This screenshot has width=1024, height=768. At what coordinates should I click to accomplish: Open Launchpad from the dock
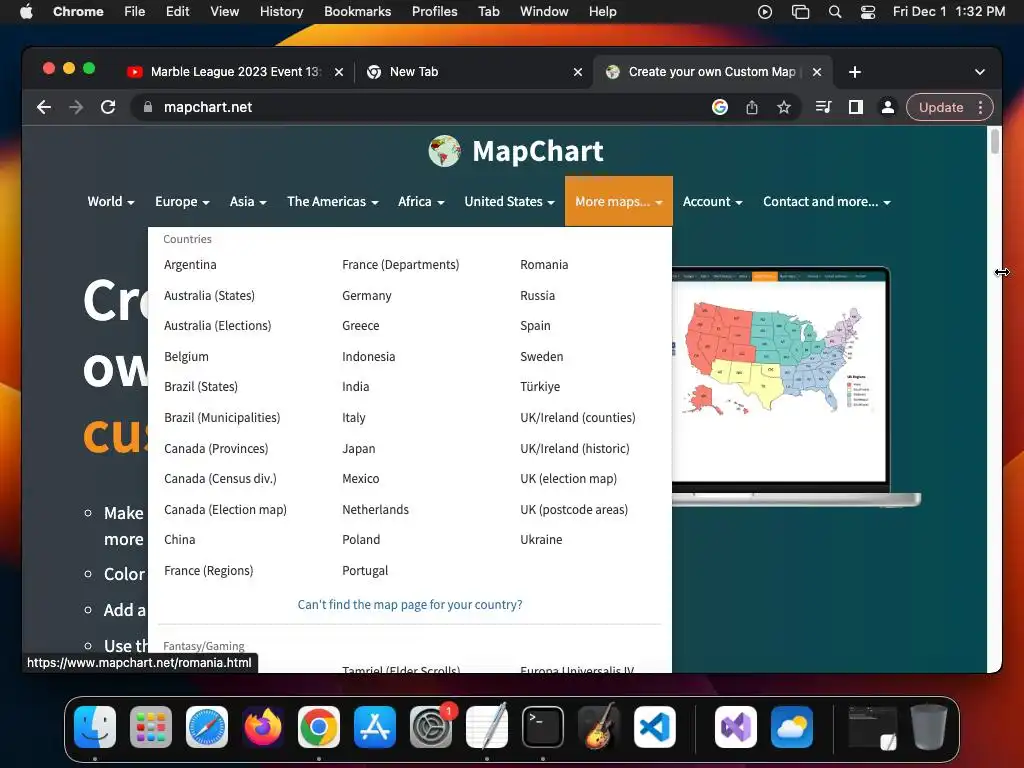151,727
